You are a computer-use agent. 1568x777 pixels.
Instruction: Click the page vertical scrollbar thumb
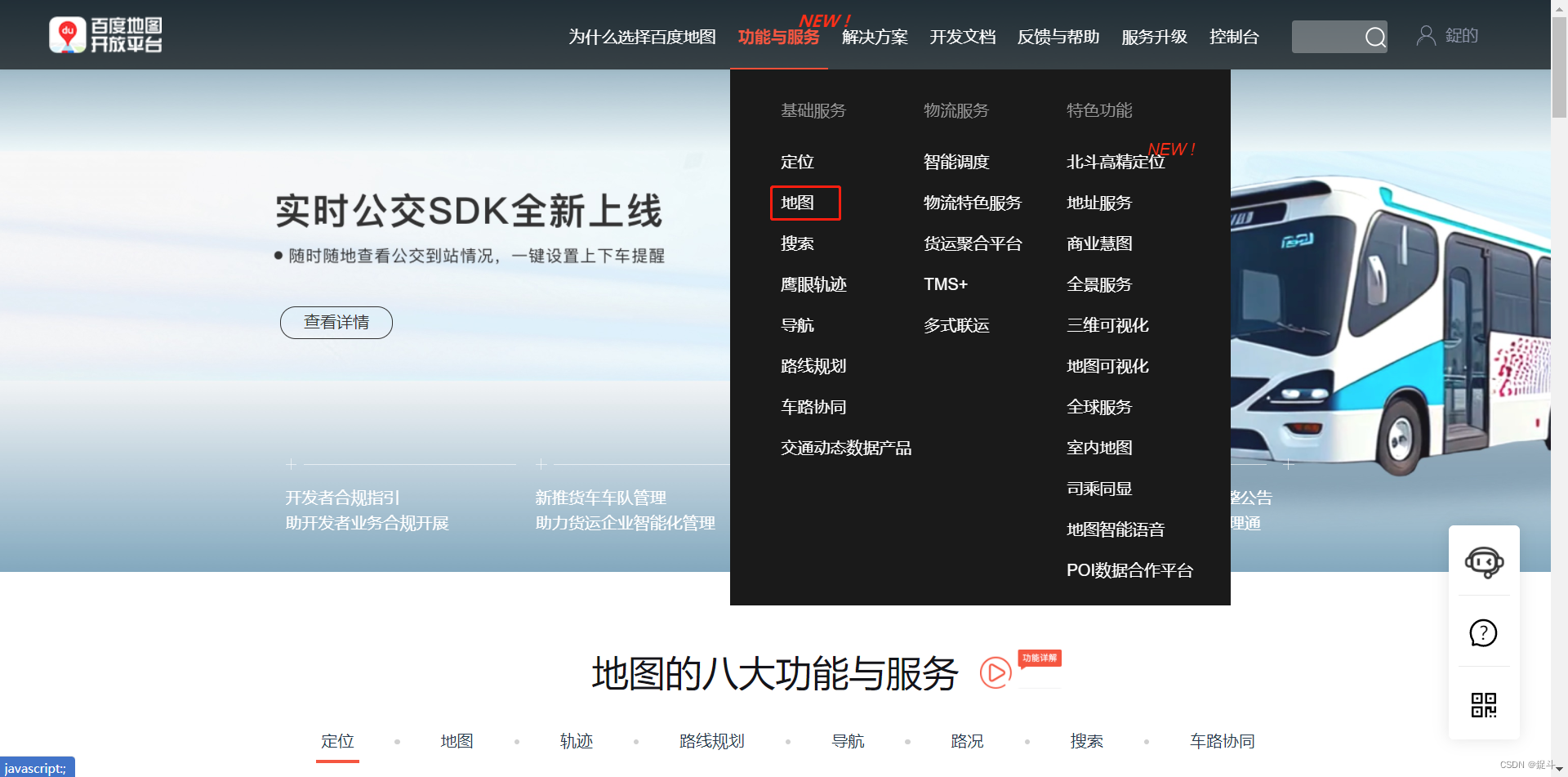coord(1559,67)
